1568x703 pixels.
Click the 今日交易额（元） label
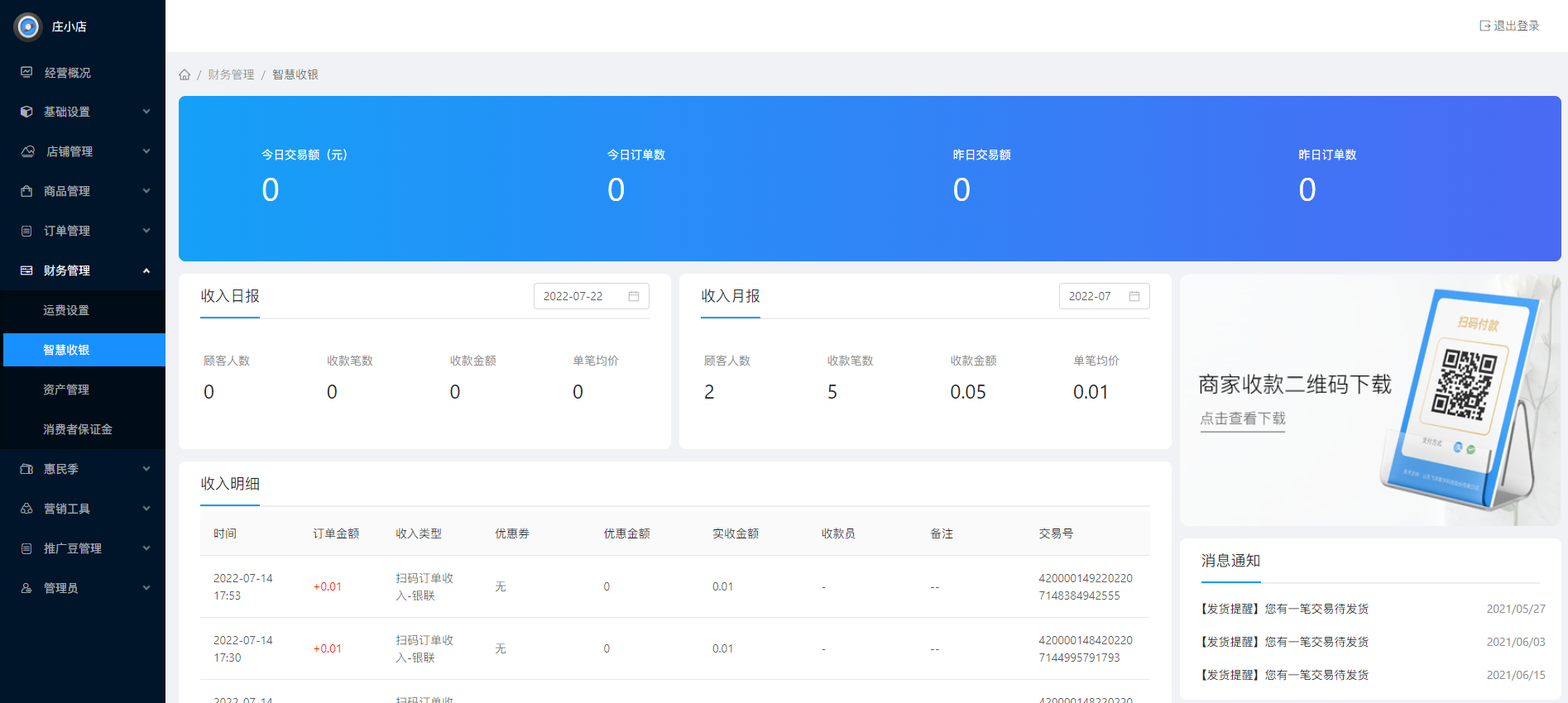coord(304,155)
